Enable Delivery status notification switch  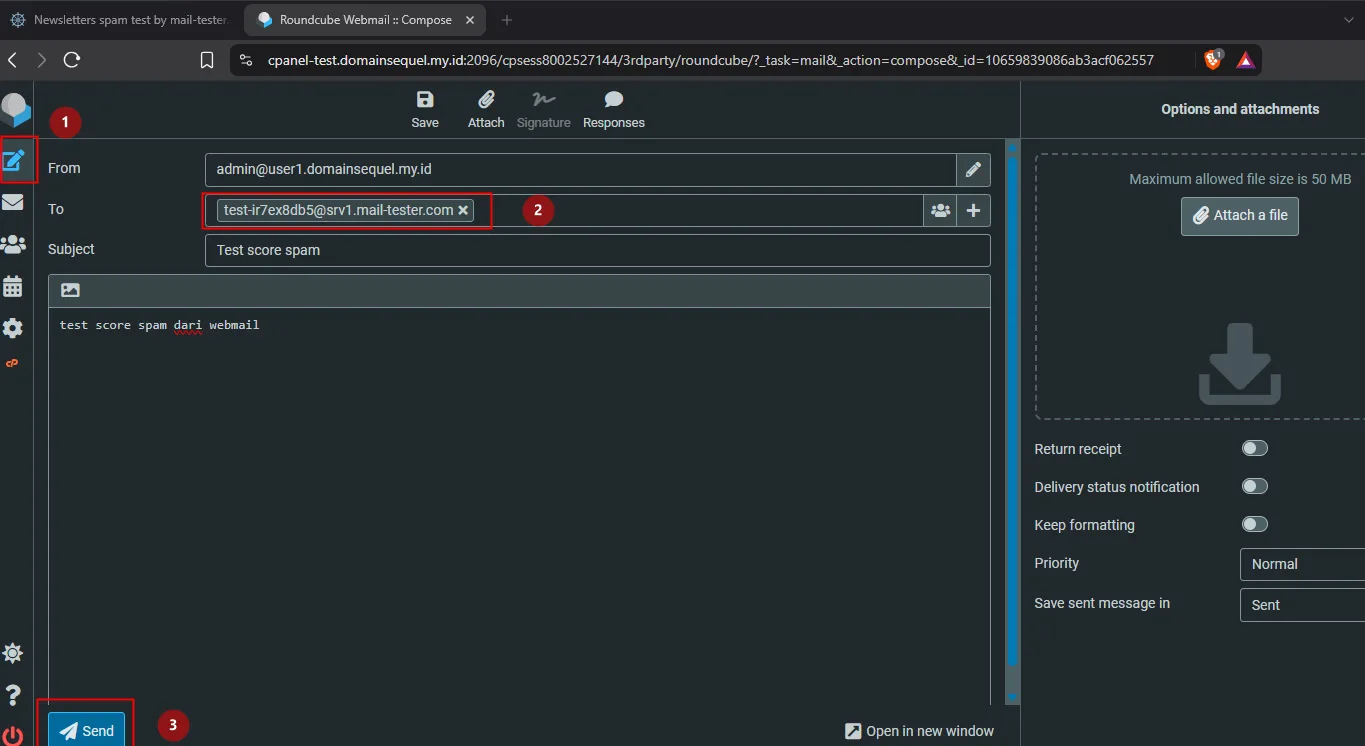[1254, 487]
